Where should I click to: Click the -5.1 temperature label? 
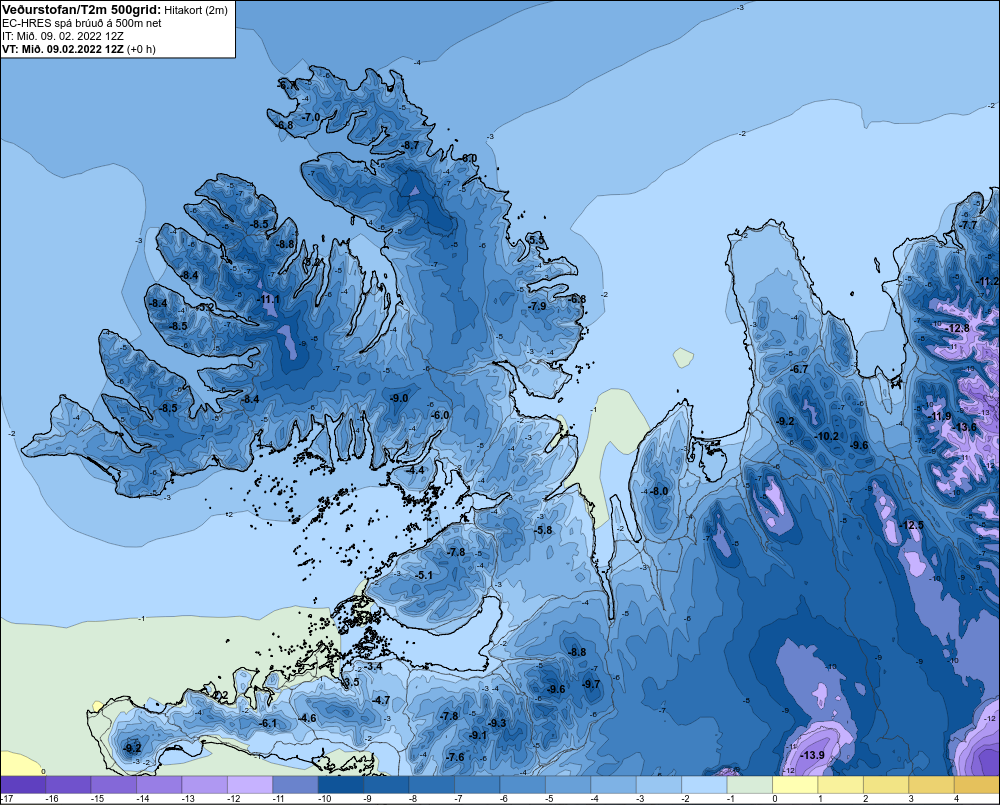(423, 575)
